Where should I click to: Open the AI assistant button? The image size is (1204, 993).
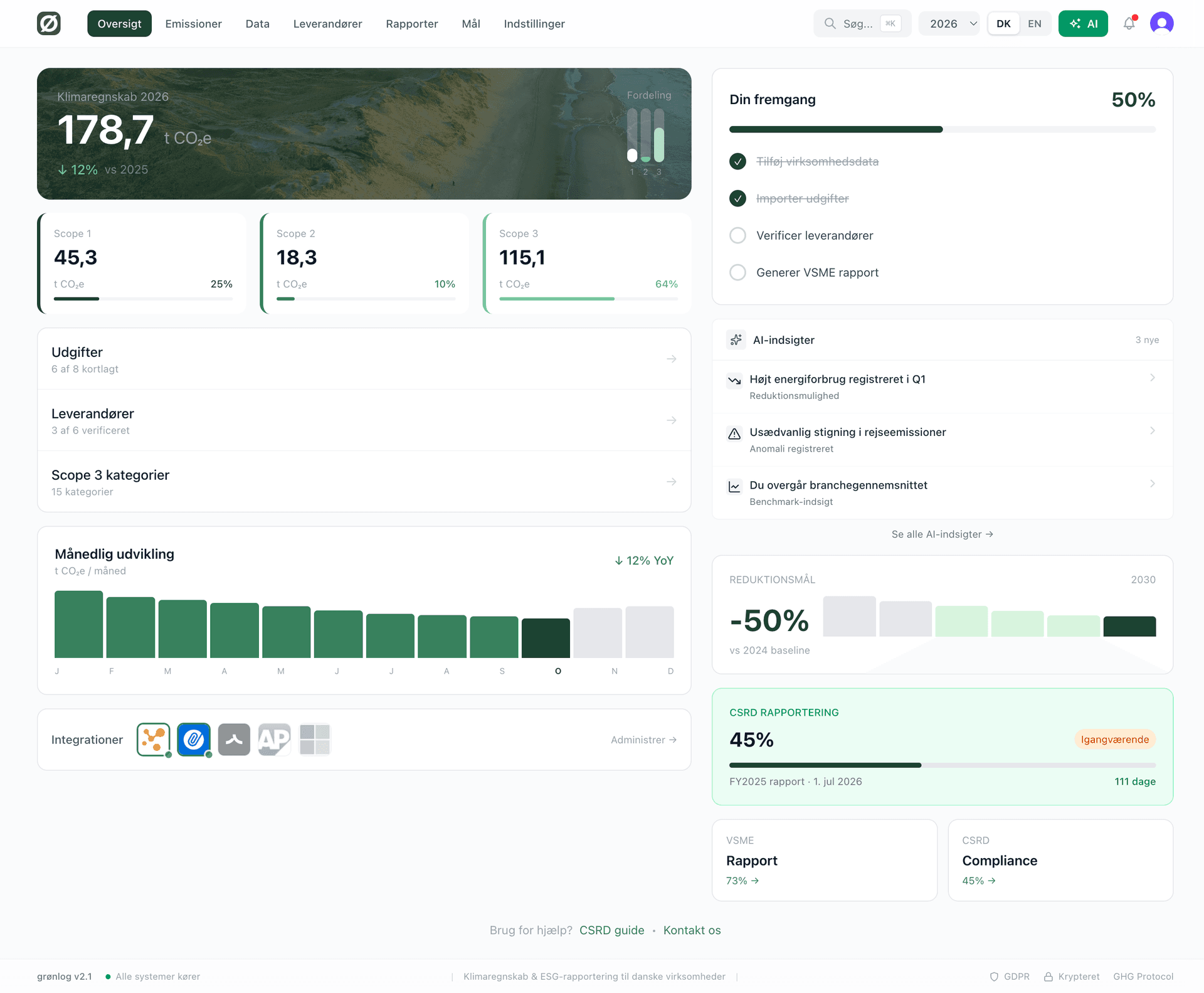pyautogui.click(x=1083, y=23)
